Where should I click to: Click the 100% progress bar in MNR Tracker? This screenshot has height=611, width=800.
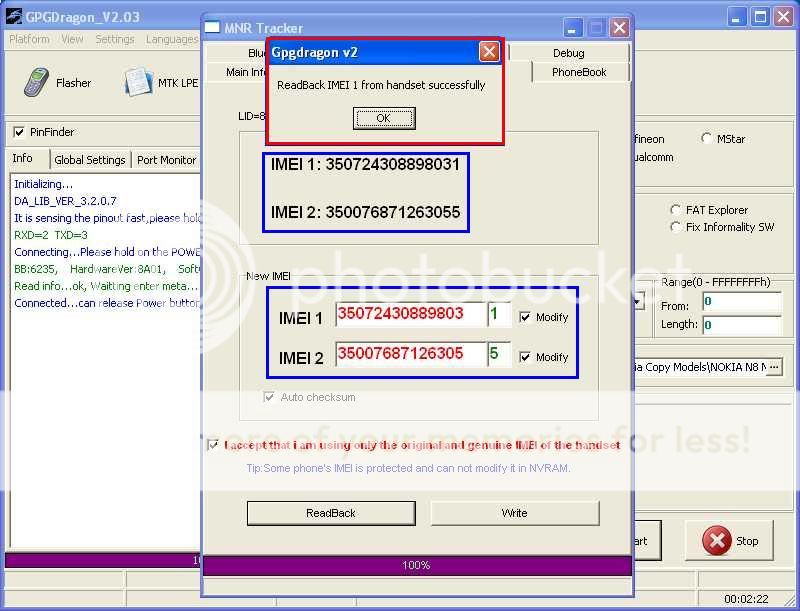pyautogui.click(x=417, y=565)
